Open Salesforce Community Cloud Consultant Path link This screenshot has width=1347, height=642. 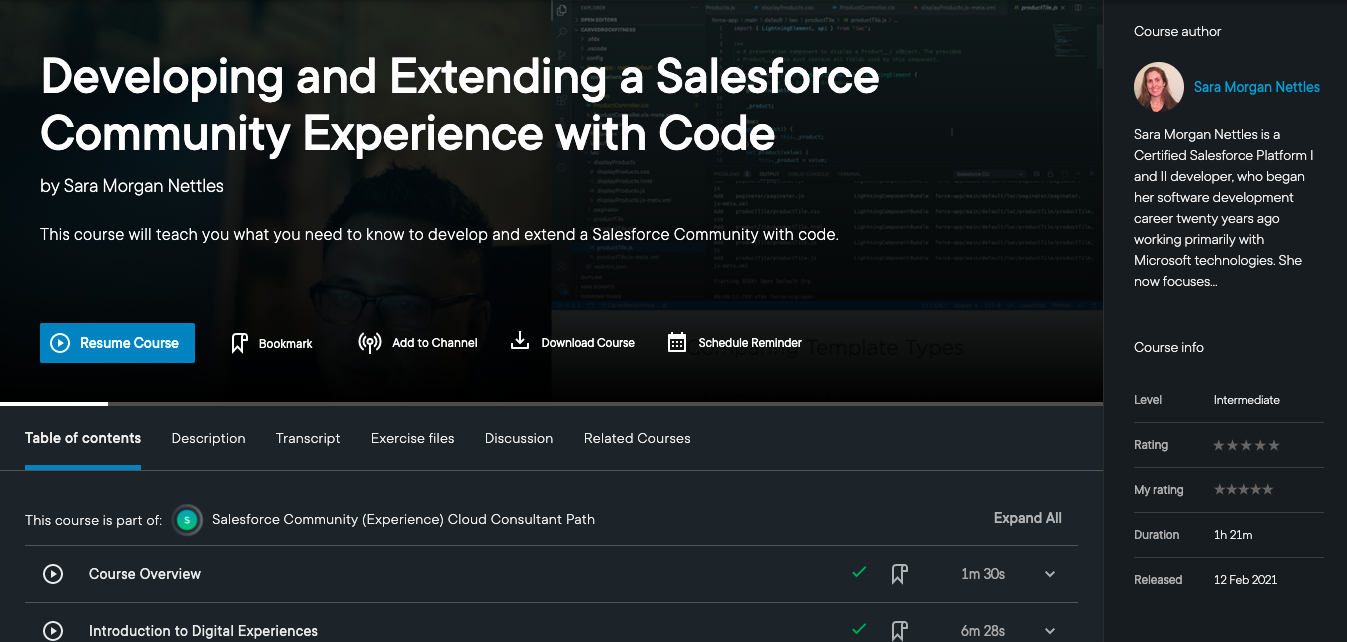(x=403, y=519)
